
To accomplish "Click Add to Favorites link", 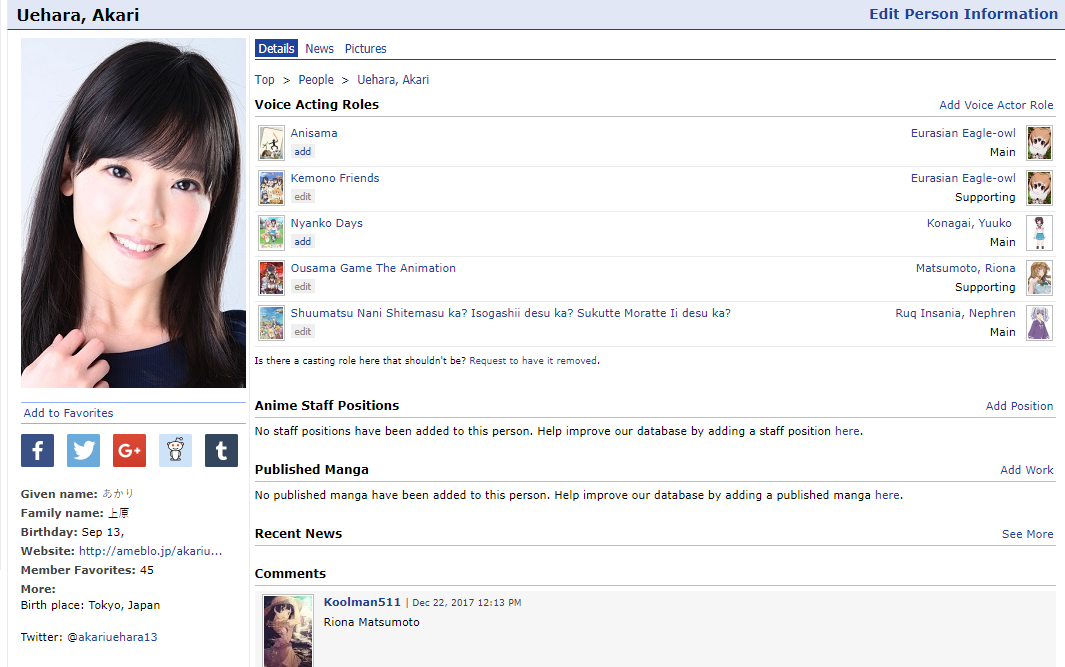I will pyautogui.click(x=68, y=413).
